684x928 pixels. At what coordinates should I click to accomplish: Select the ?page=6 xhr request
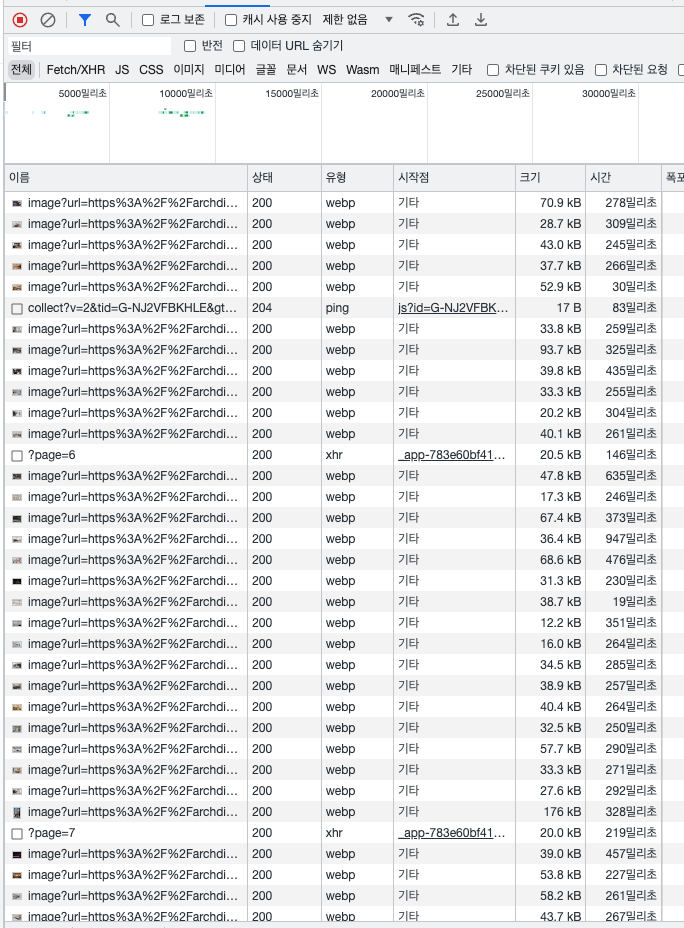pos(51,455)
